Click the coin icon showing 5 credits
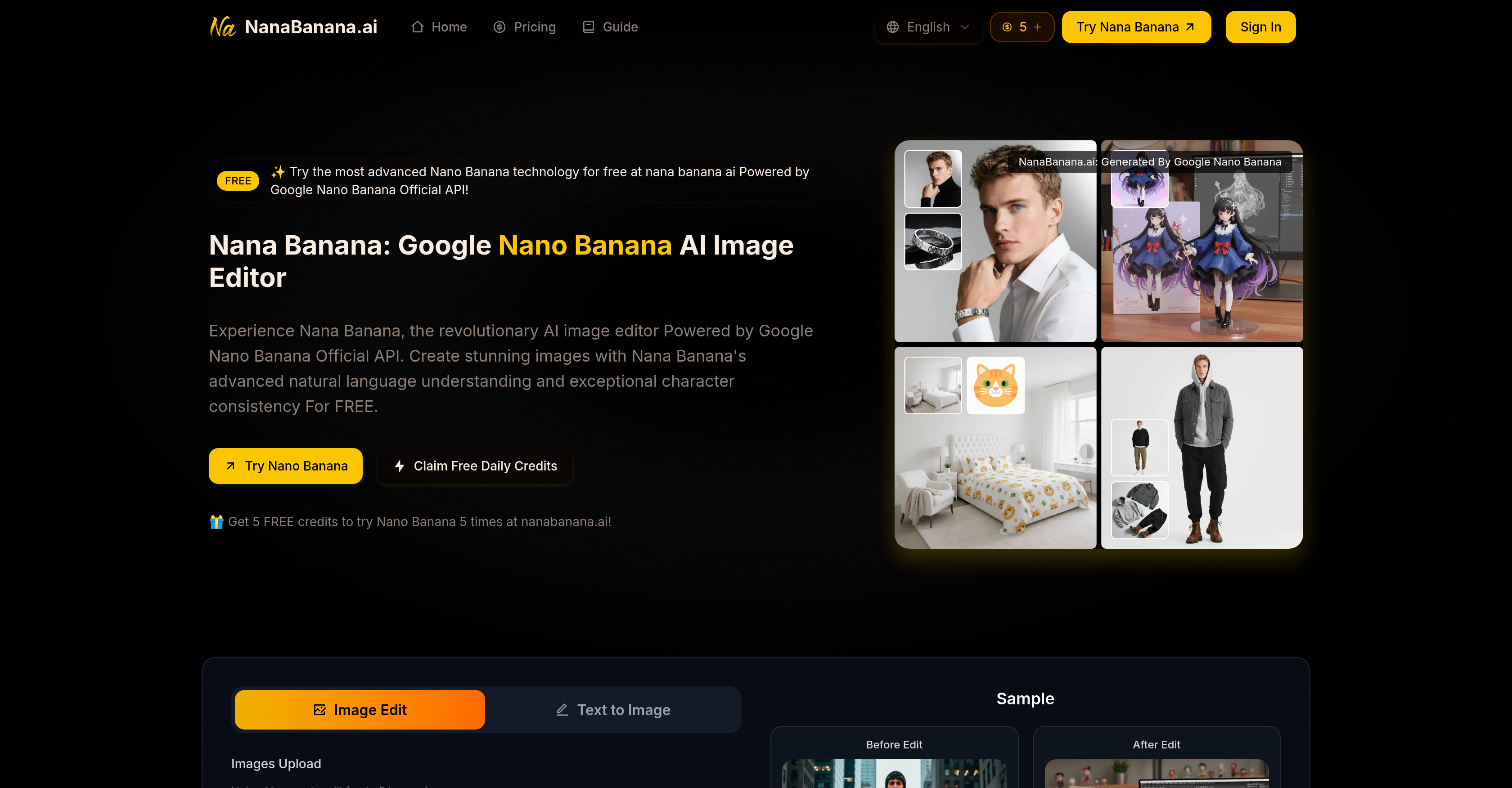This screenshot has height=788, width=1512. 1007,27
